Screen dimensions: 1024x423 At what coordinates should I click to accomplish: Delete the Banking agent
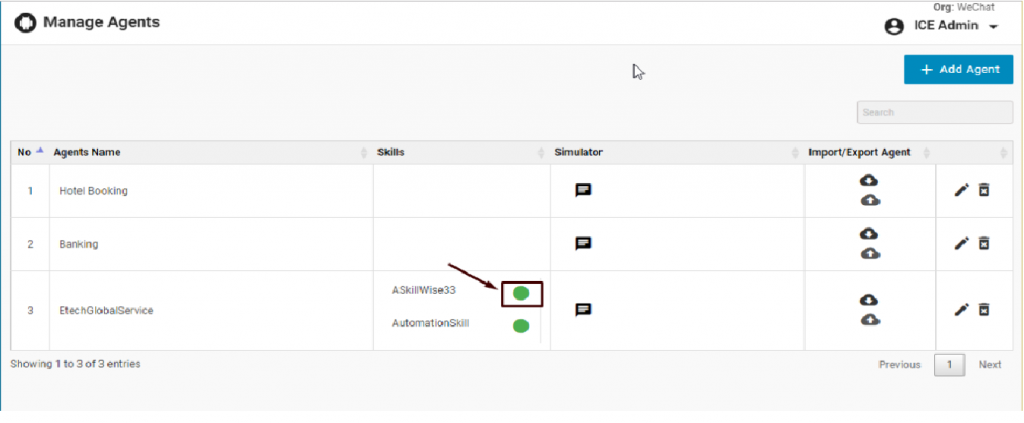coord(983,243)
